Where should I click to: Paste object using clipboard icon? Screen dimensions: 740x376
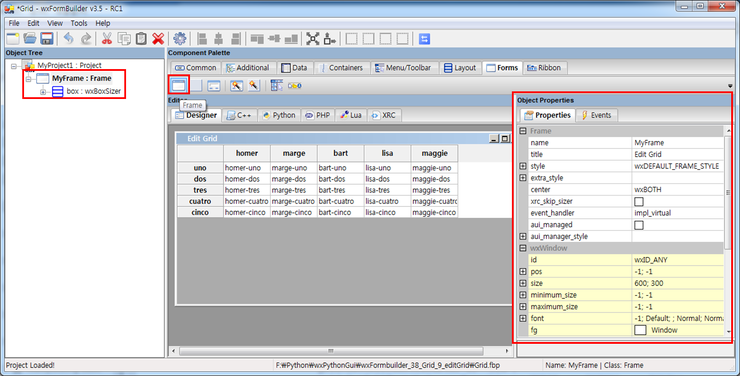pos(141,39)
